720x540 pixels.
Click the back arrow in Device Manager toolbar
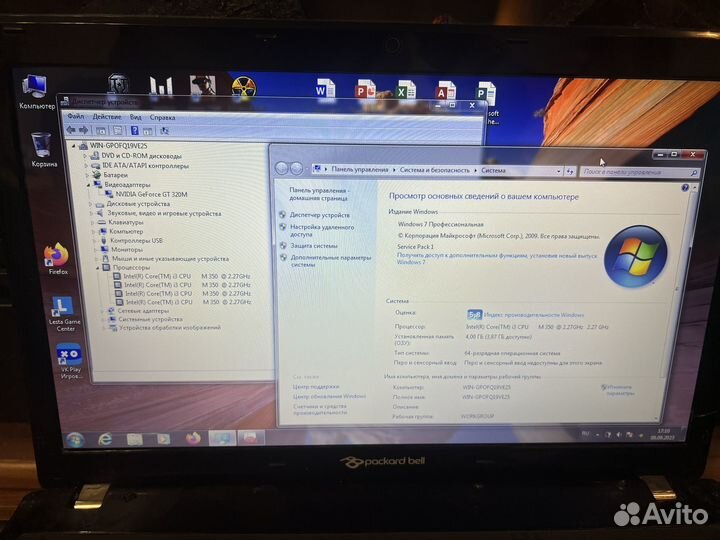[x=72, y=130]
